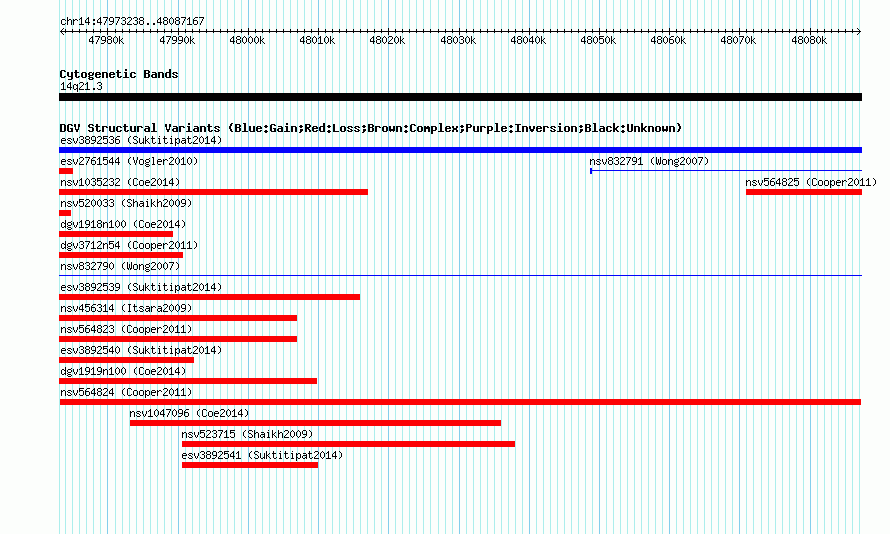The image size is (890, 534).
Task: Click the 48060k ruler tick label
Action: coord(668,40)
